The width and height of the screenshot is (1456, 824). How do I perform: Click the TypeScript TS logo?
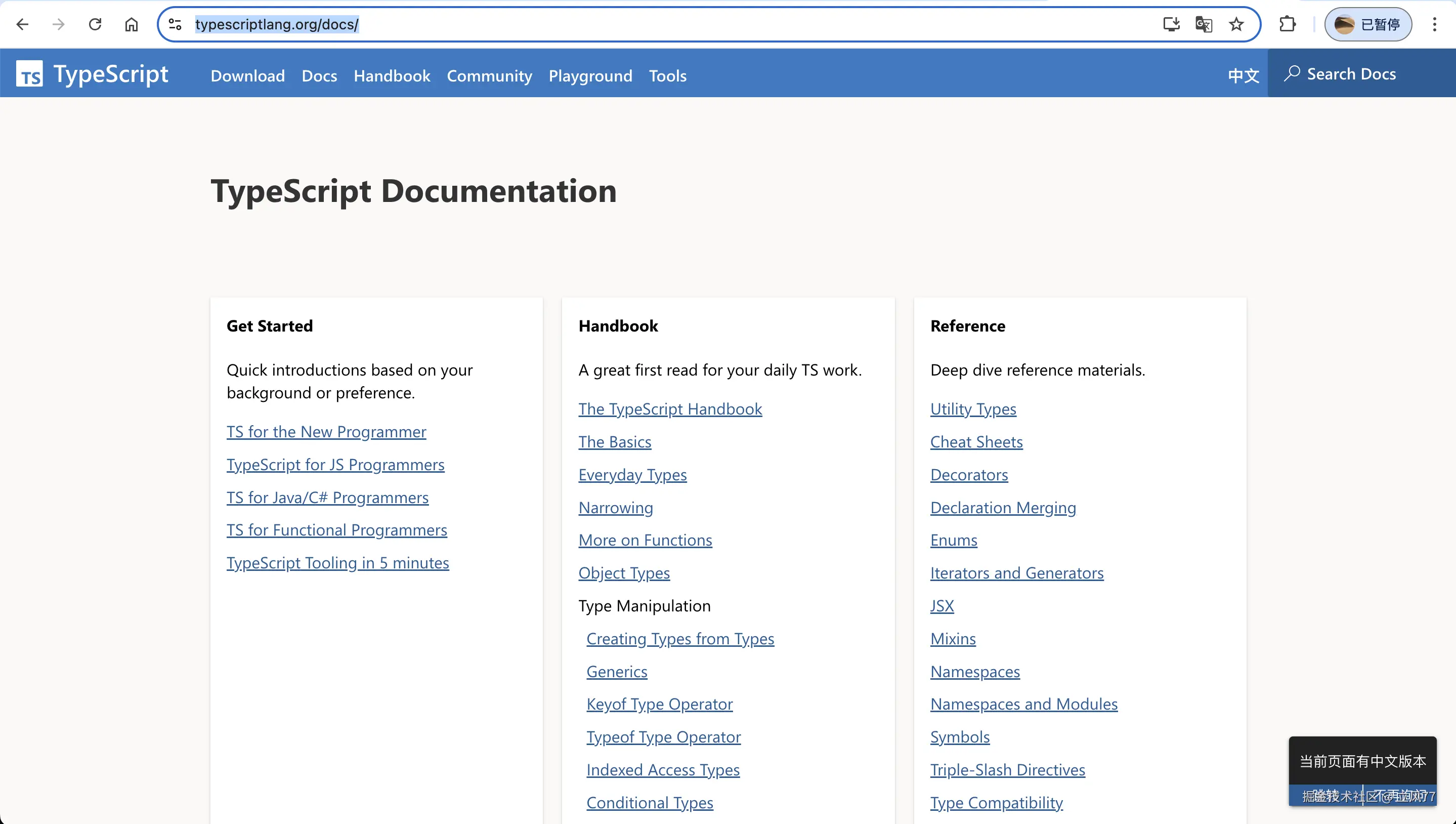(x=29, y=74)
